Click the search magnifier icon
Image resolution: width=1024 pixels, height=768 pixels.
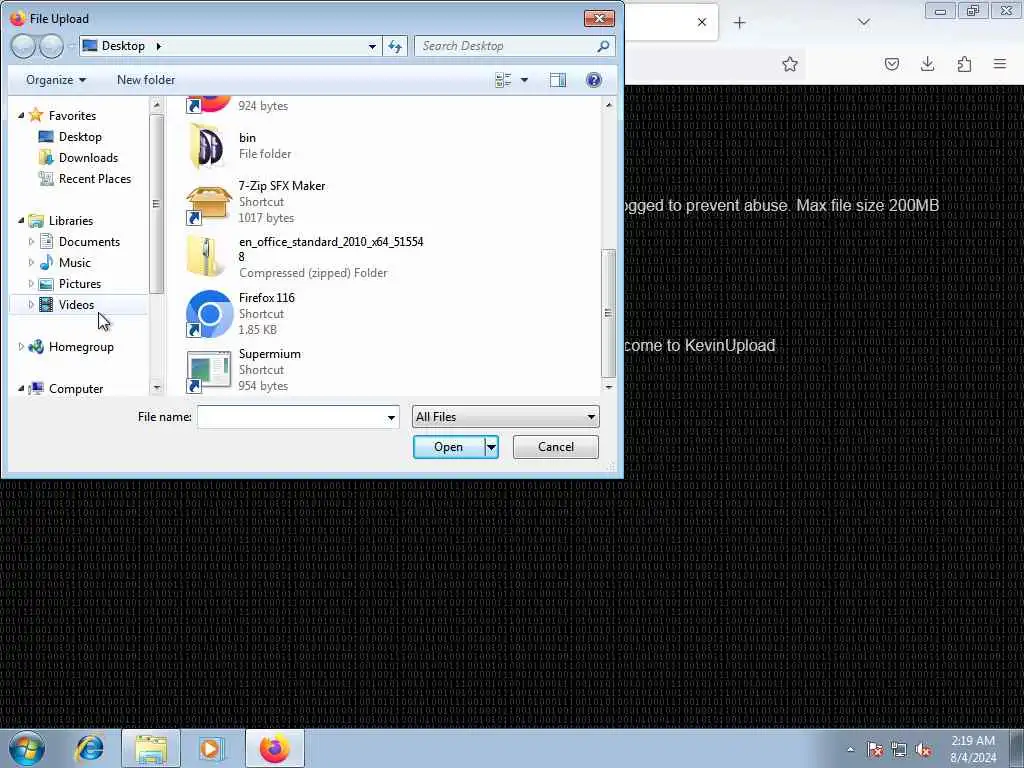click(603, 46)
